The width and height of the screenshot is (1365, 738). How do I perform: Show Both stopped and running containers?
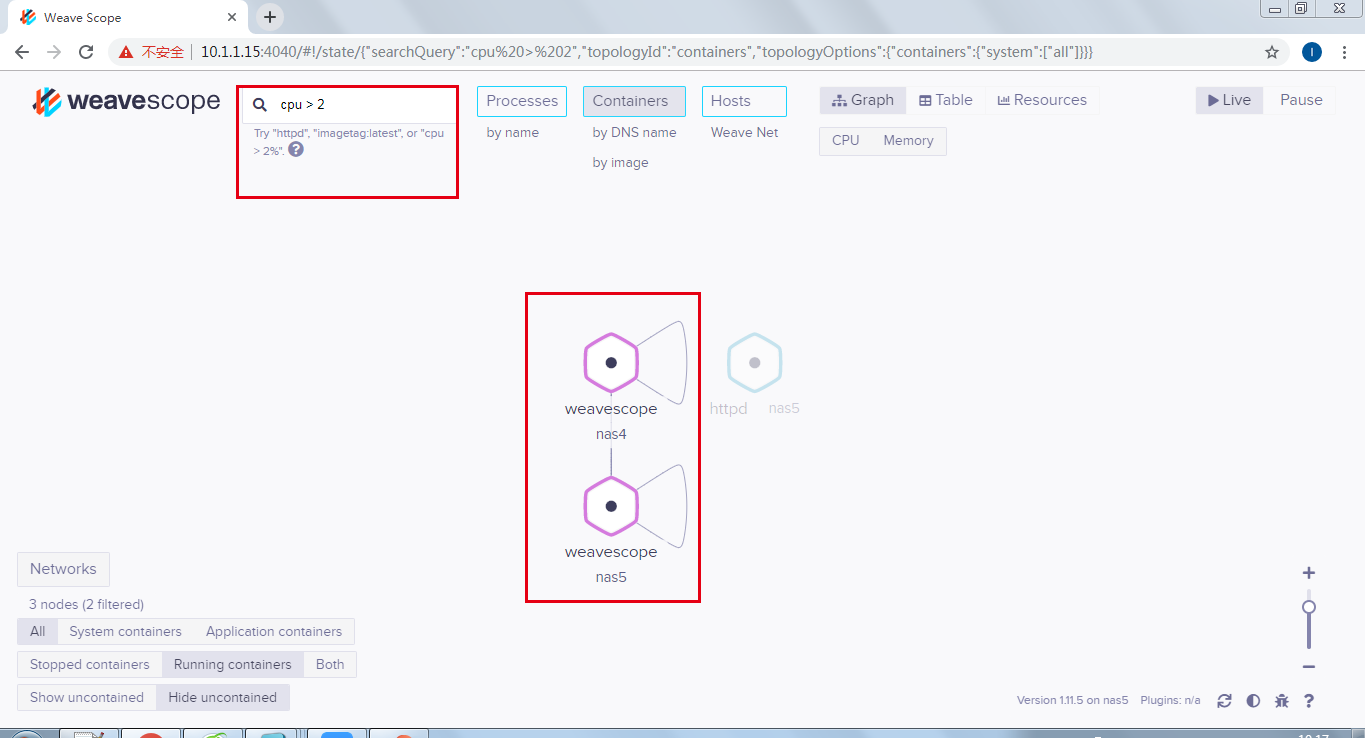(330, 665)
